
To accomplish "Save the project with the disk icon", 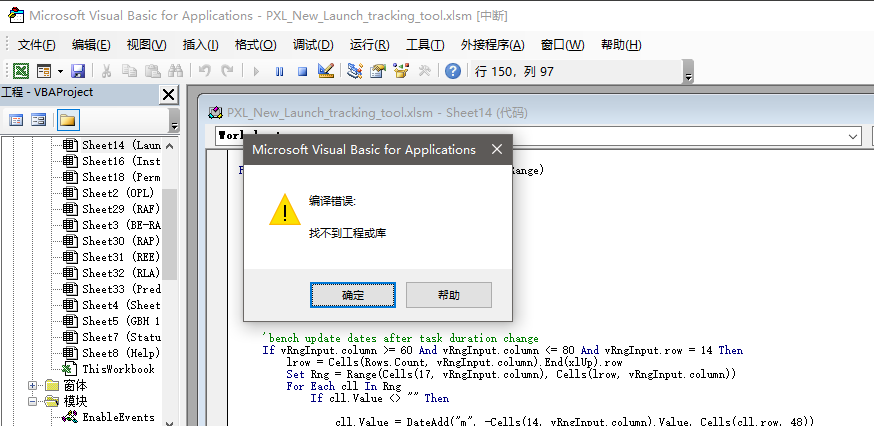I will pos(78,71).
